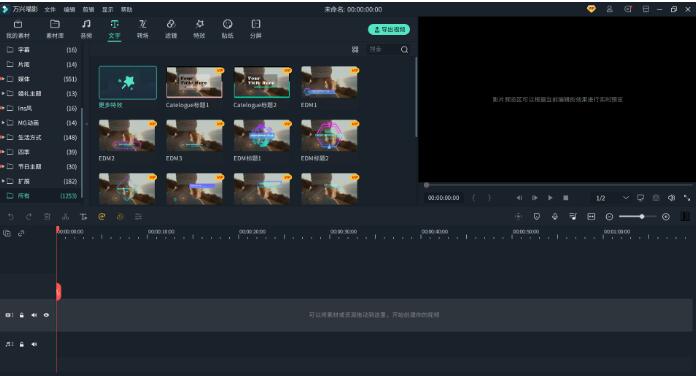Toggle video track 1 visibility eye
Viewport: 696px width, 376px height.
point(46,315)
